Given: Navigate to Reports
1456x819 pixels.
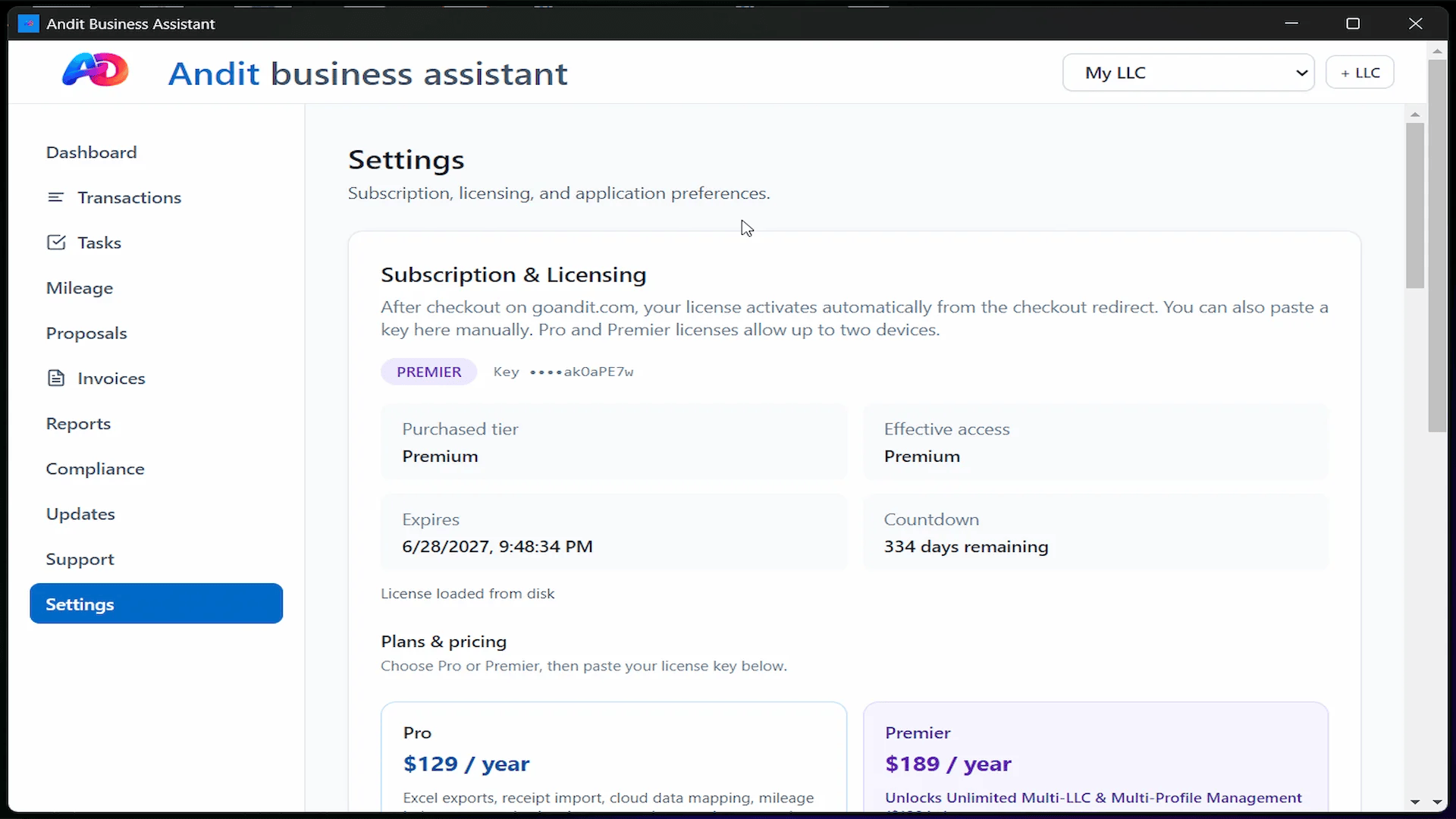Looking at the screenshot, I should [x=78, y=423].
